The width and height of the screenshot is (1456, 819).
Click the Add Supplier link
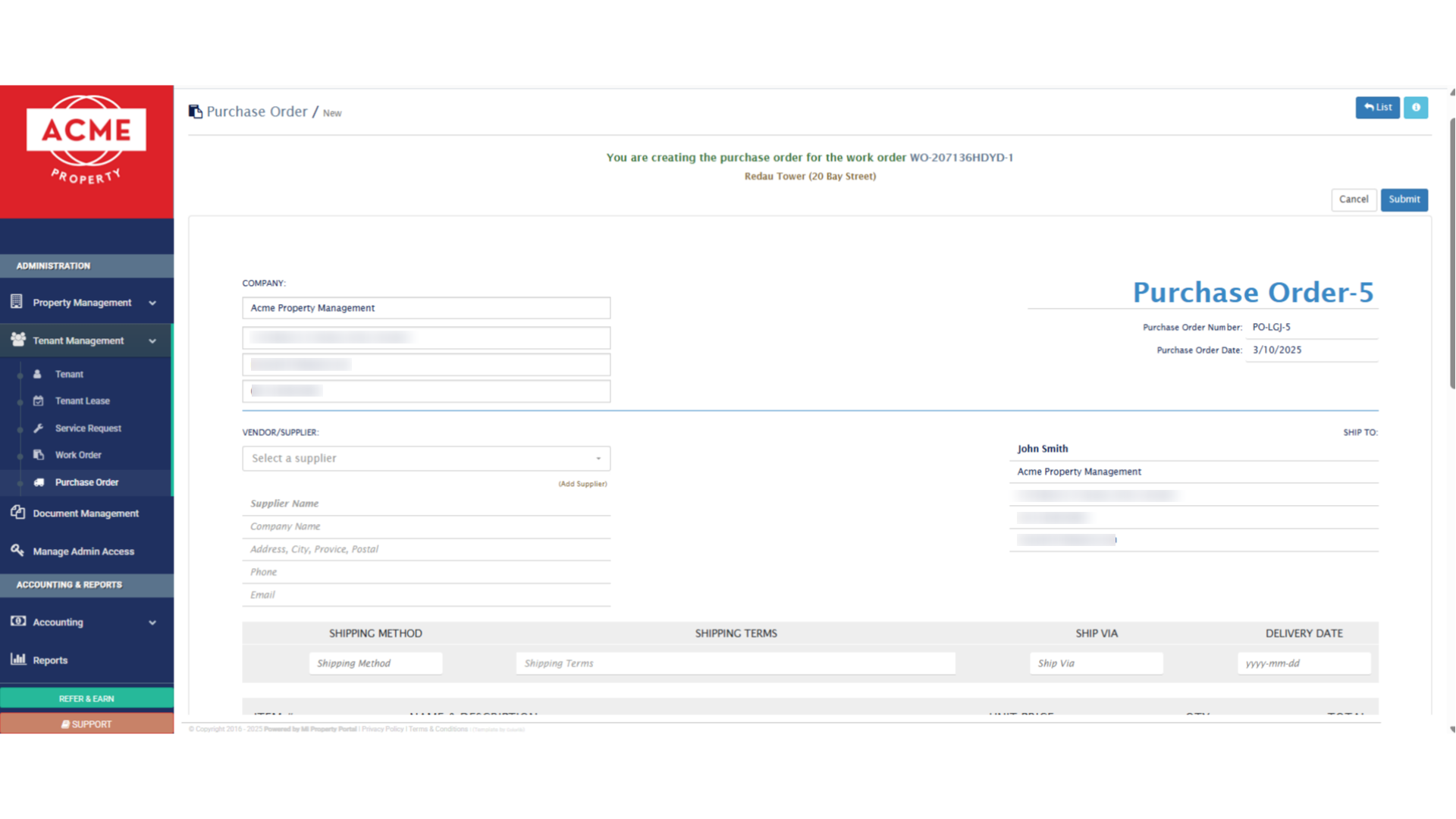tap(582, 483)
